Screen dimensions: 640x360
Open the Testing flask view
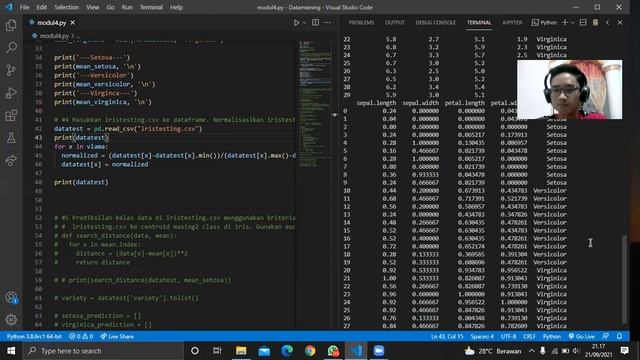coord(11,138)
